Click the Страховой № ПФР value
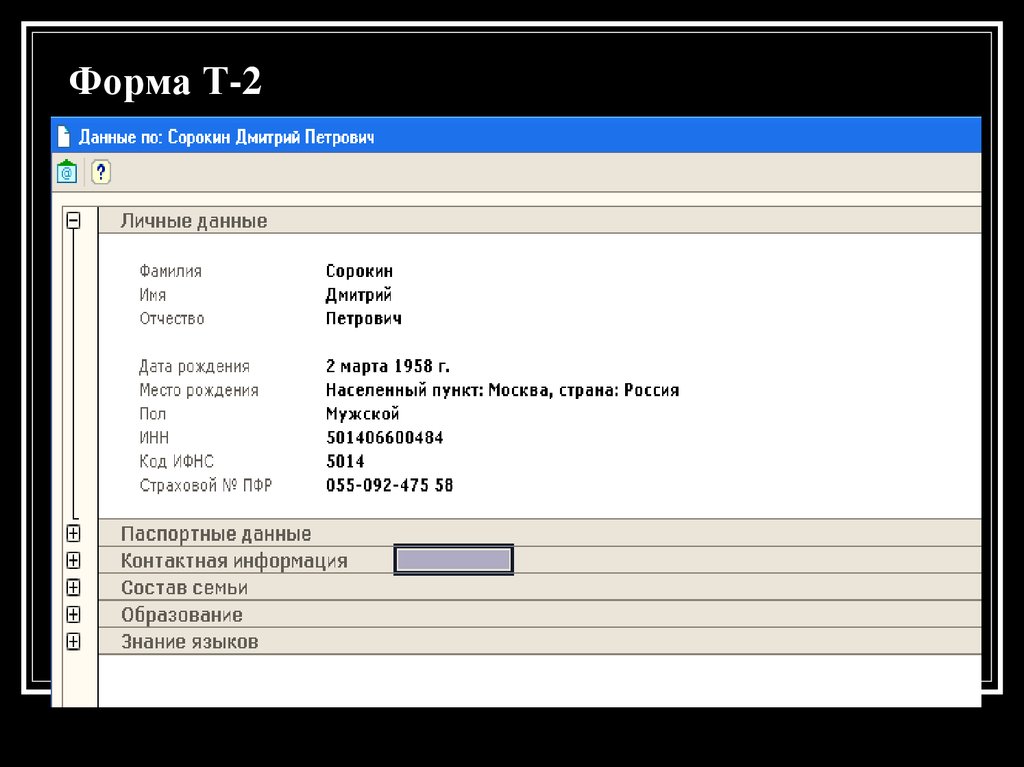Image resolution: width=1024 pixels, height=767 pixels. [x=390, y=485]
